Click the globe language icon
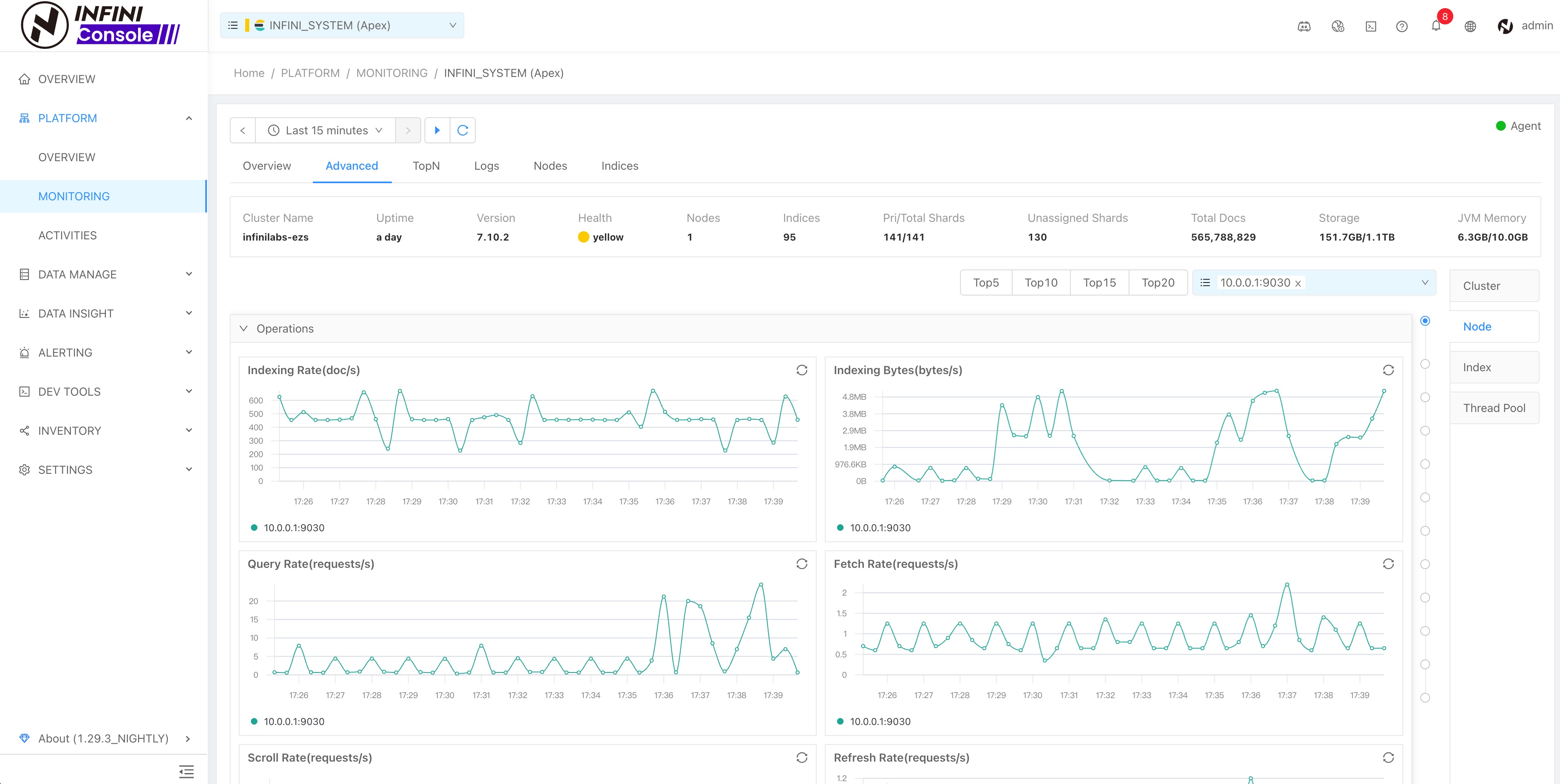1560x784 pixels. (1470, 26)
